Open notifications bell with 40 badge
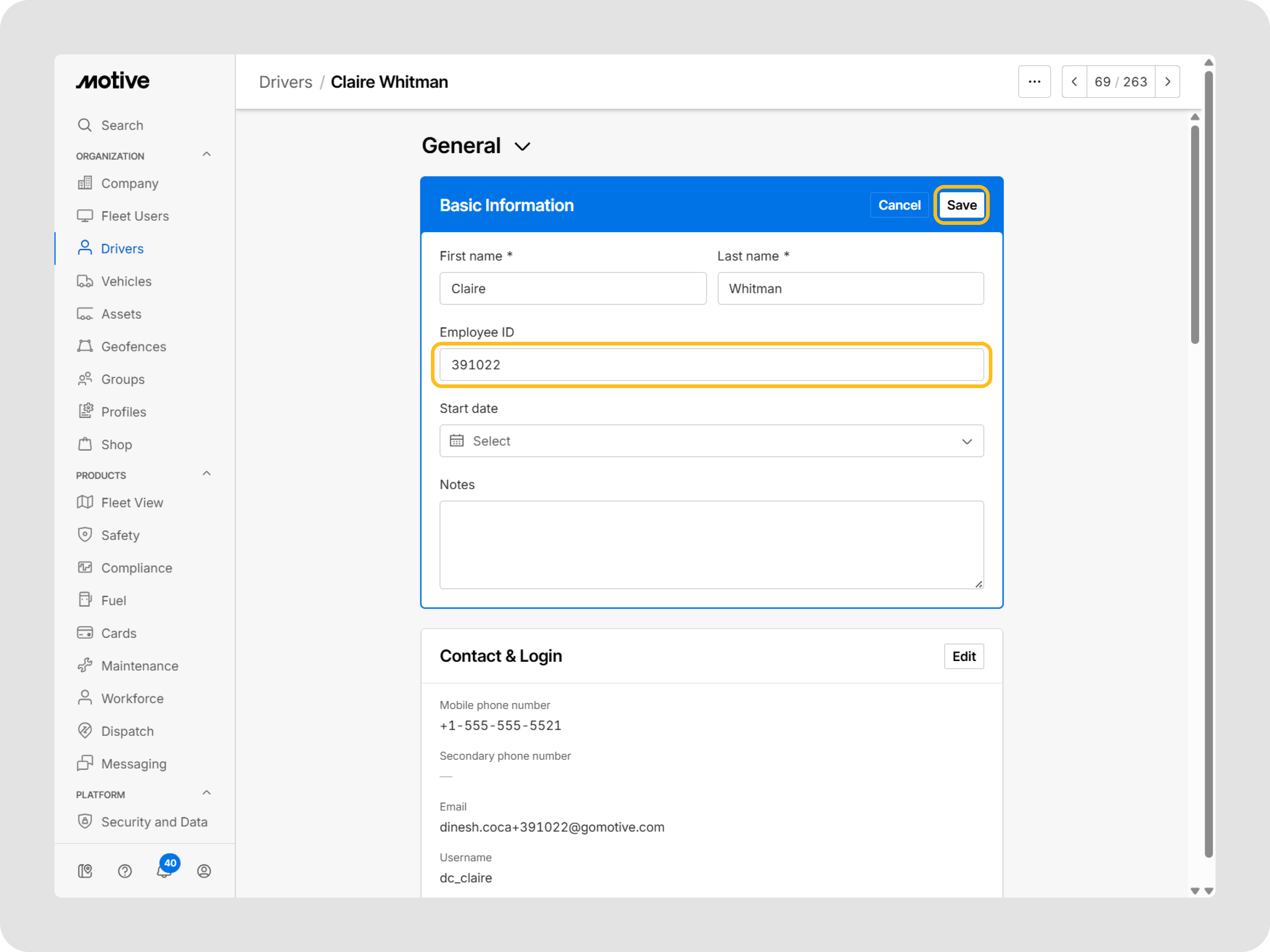1270x952 pixels. click(x=164, y=870)
